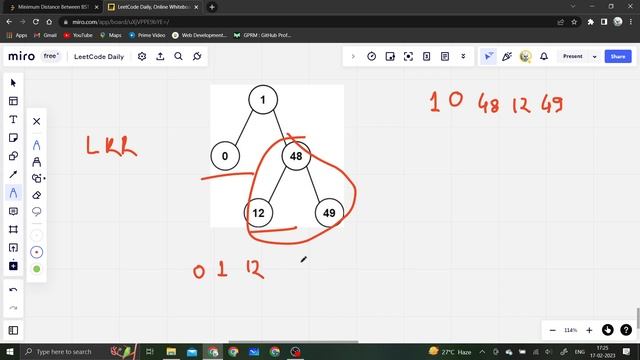Zoom out with the minus button
This screenshot has width=640, height=360.
pos(552,330)
